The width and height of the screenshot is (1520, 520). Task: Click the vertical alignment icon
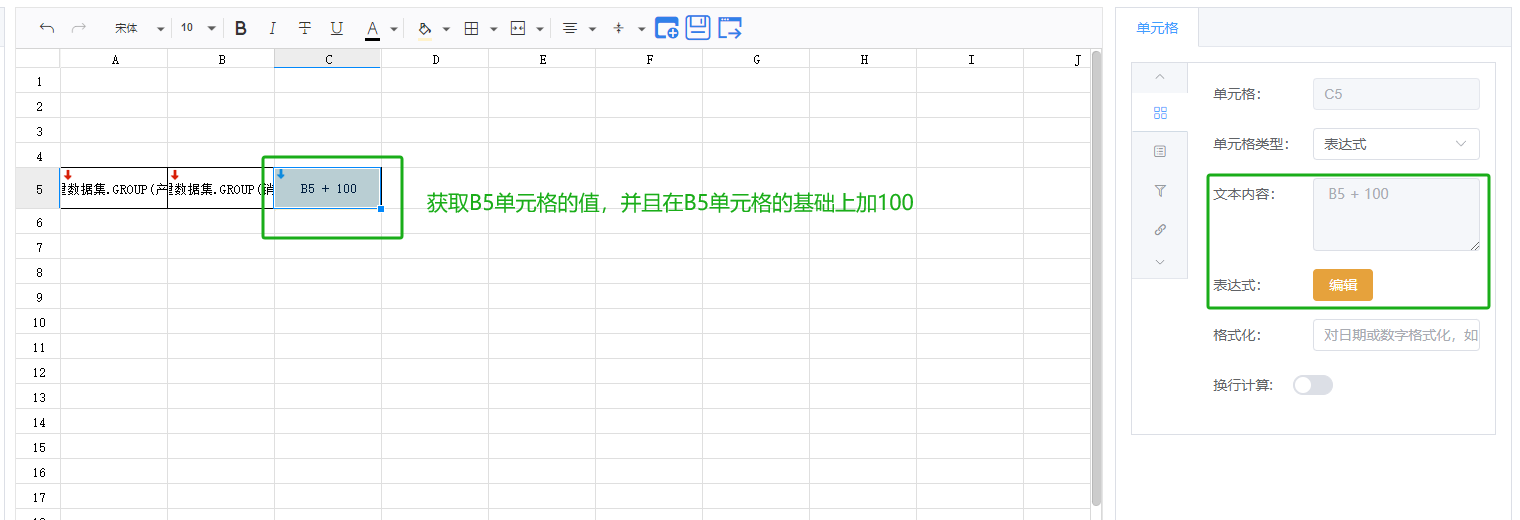coord(618,28)
